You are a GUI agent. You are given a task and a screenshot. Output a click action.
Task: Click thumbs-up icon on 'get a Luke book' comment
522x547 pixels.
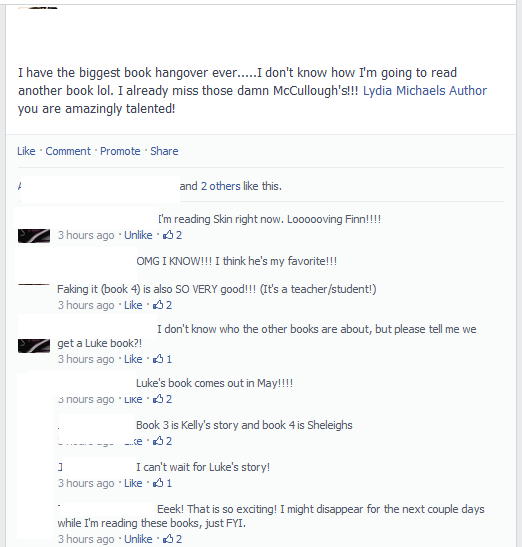(158, 359)
